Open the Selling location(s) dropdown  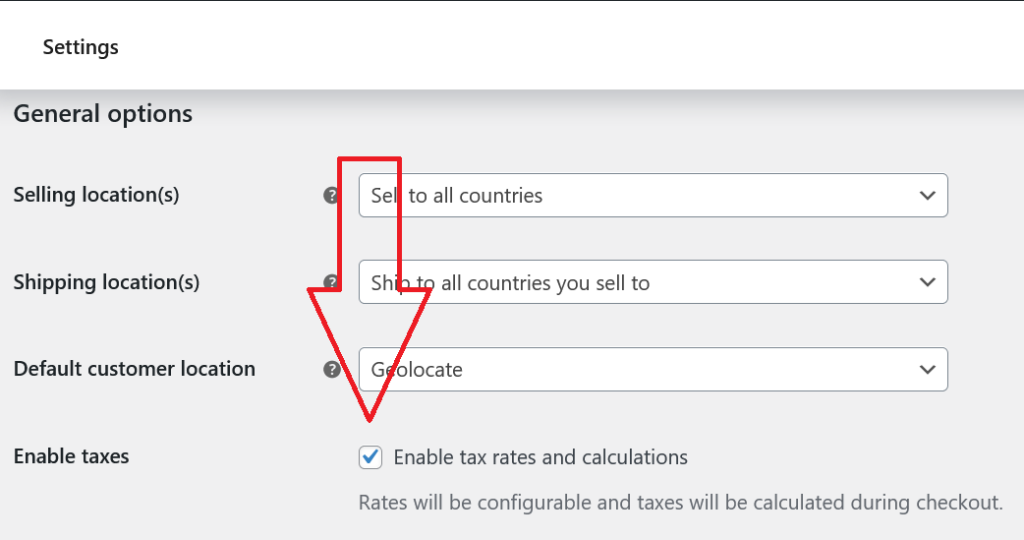coord(652,196)
